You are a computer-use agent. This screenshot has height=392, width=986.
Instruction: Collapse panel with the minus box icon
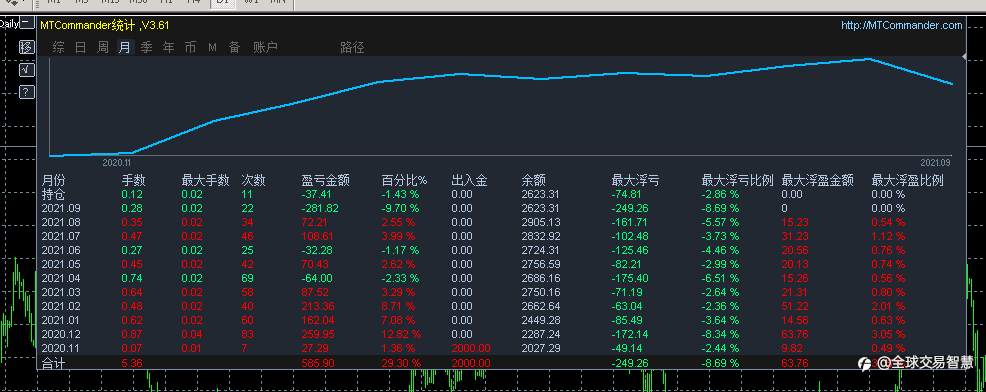coord(26,24)
